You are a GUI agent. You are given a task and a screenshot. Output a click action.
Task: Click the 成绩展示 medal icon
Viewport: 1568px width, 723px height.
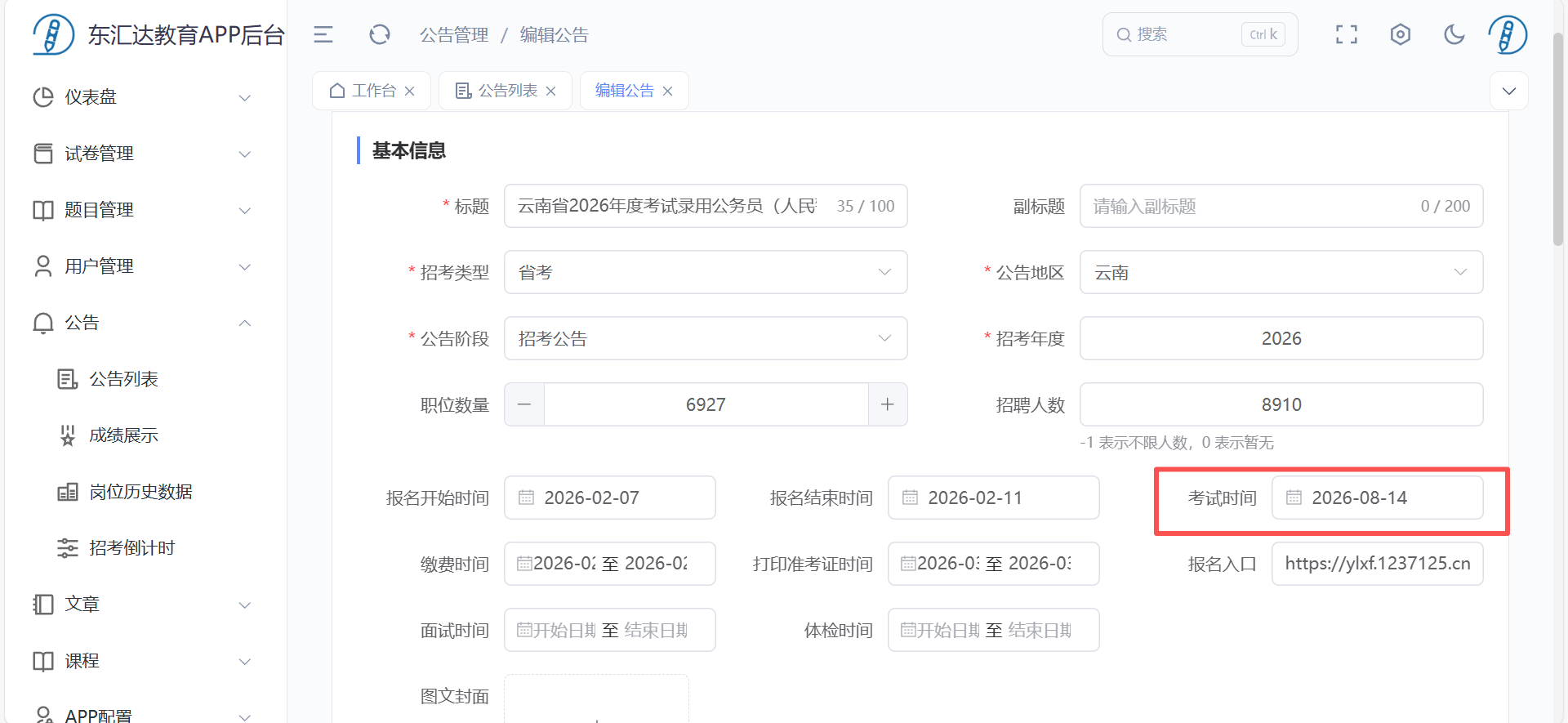tap(68, 435)
